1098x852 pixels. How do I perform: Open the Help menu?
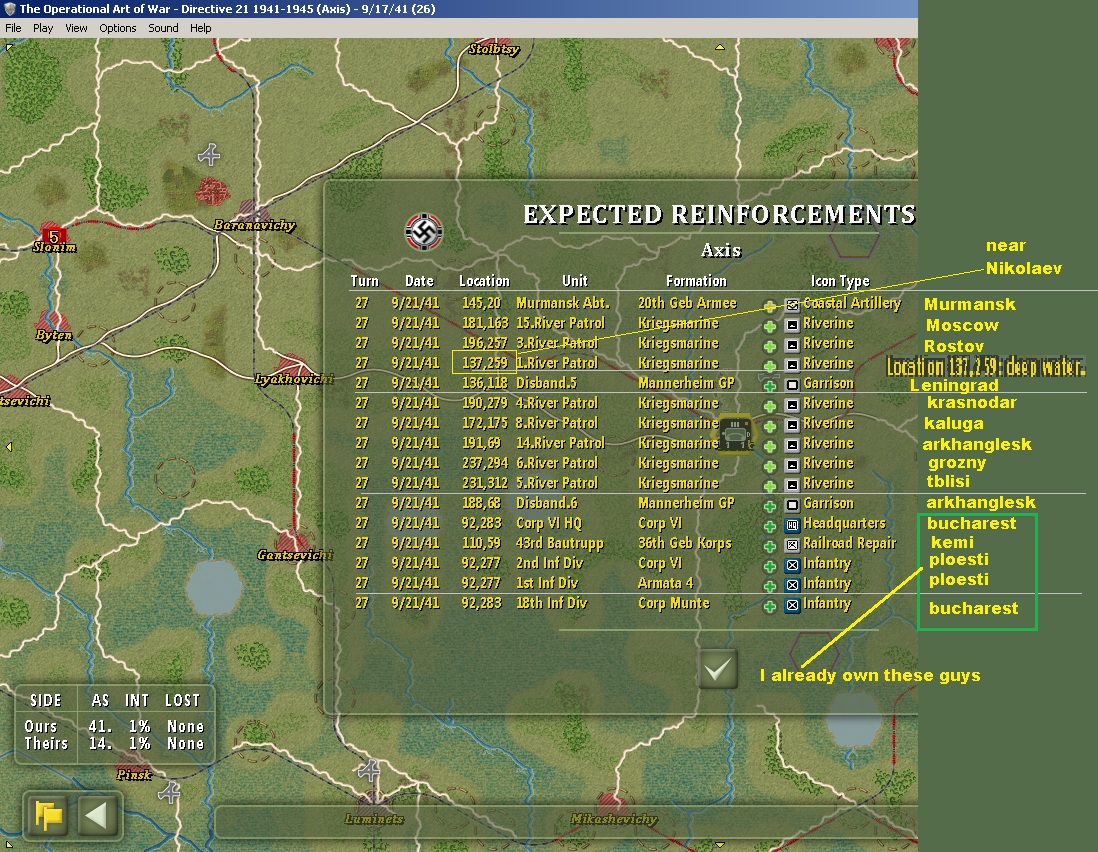200,28
